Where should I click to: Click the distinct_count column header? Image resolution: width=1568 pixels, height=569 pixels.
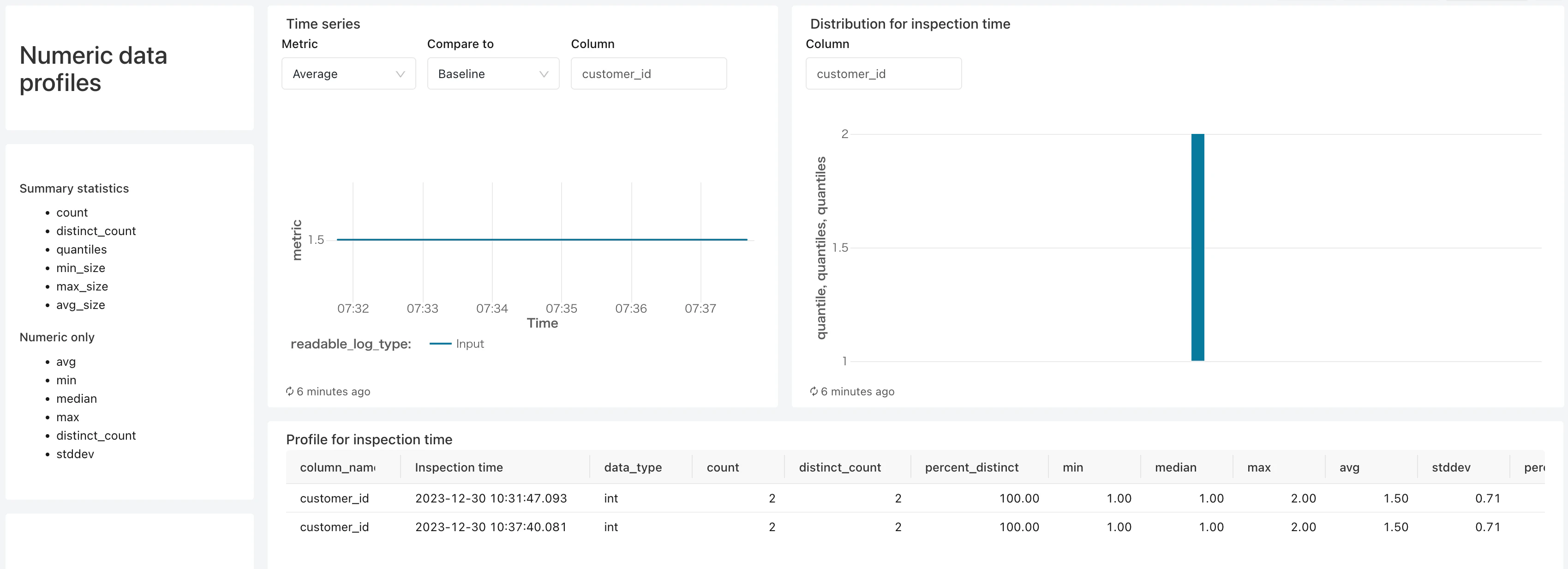pos(839,467)
